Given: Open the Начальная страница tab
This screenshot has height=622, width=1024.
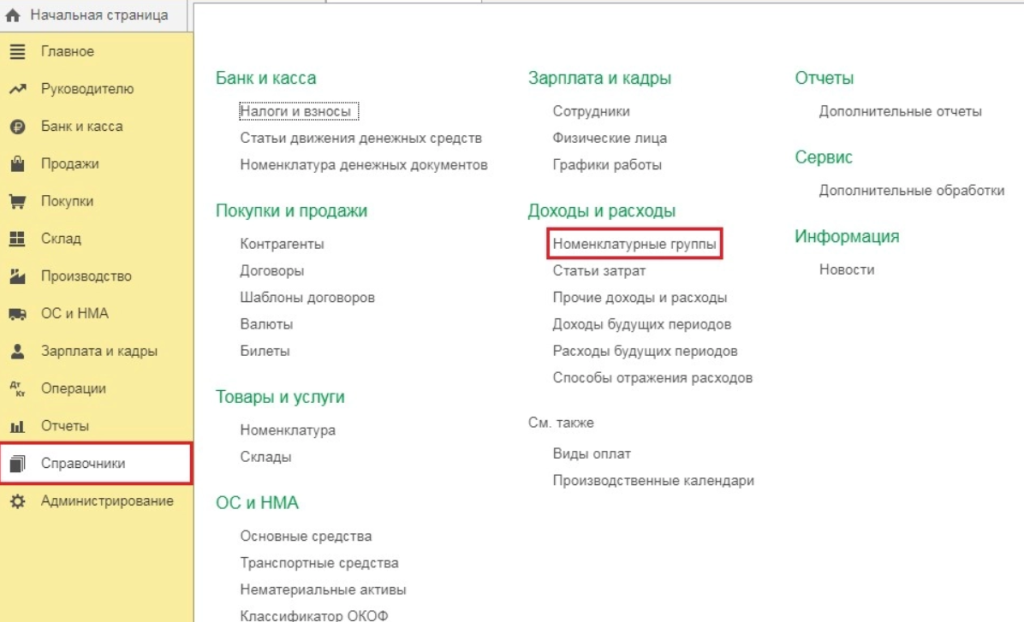Looking at the screenshot, I should [95, 15].
